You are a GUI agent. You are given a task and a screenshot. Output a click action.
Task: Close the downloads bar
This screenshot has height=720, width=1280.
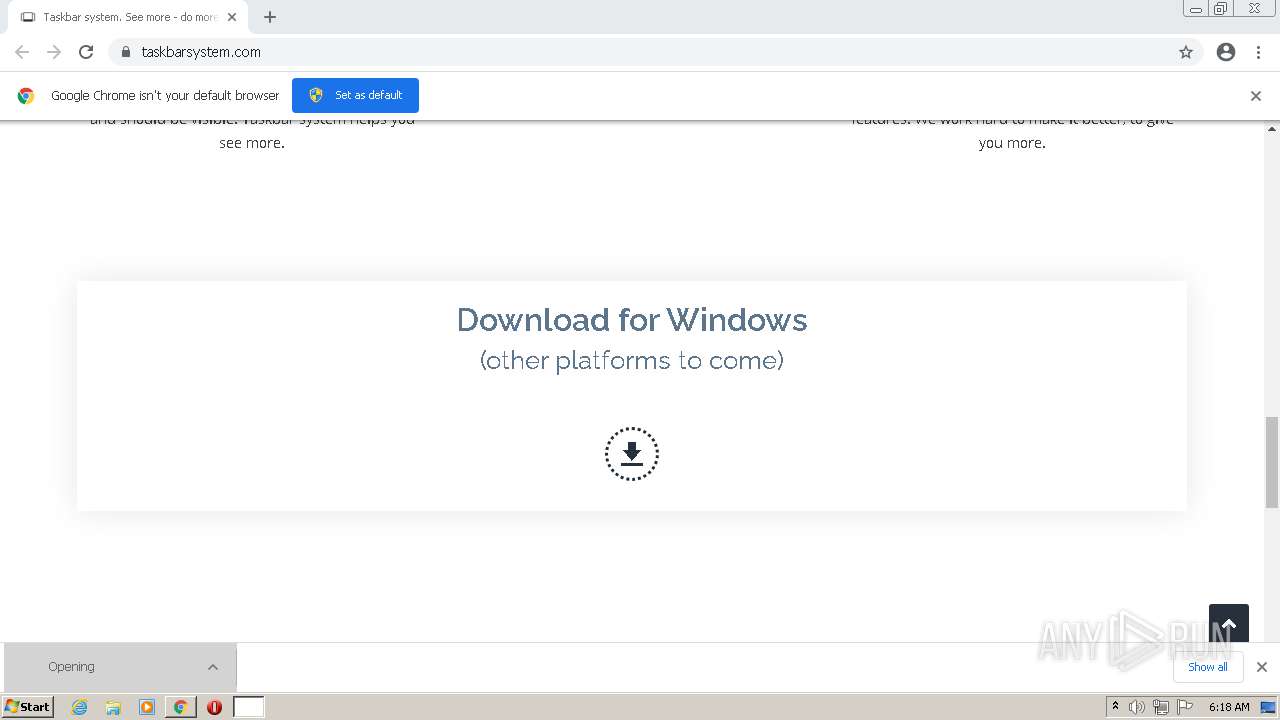click(1262, 667)
